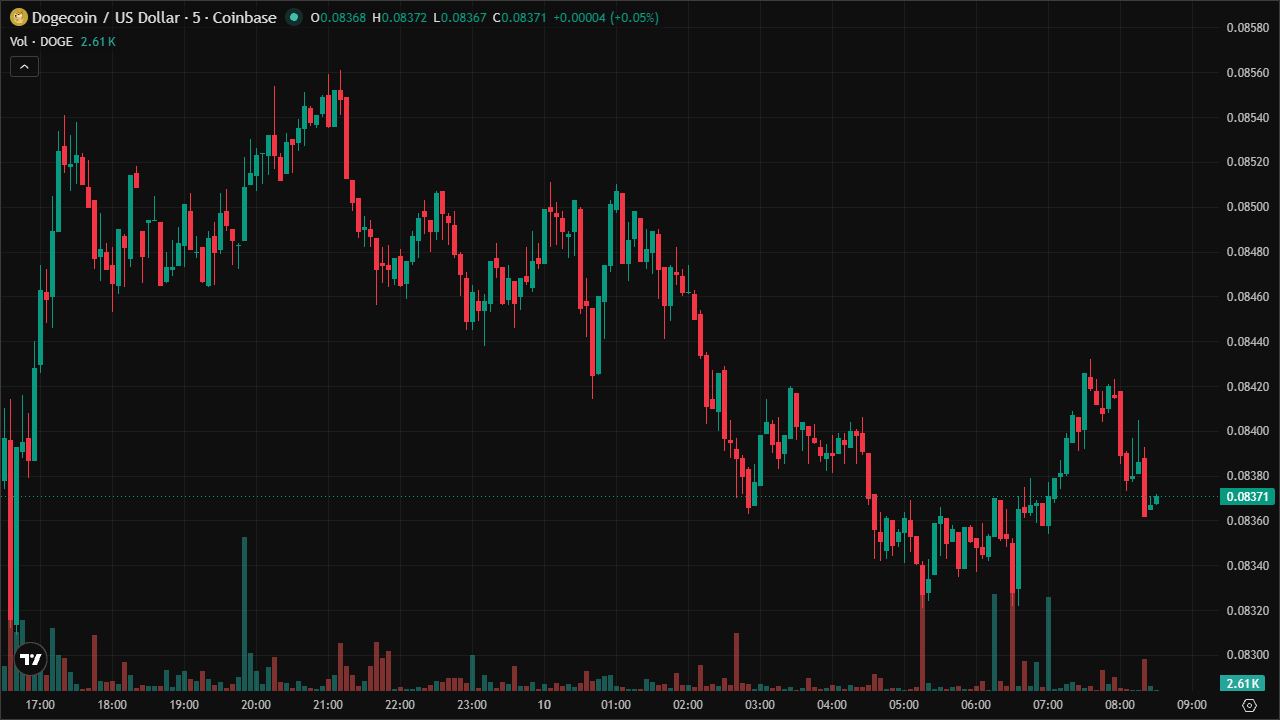Click the date label 10 on the time axis
This screenshot has height=720, width=1280.
point(544,705)
